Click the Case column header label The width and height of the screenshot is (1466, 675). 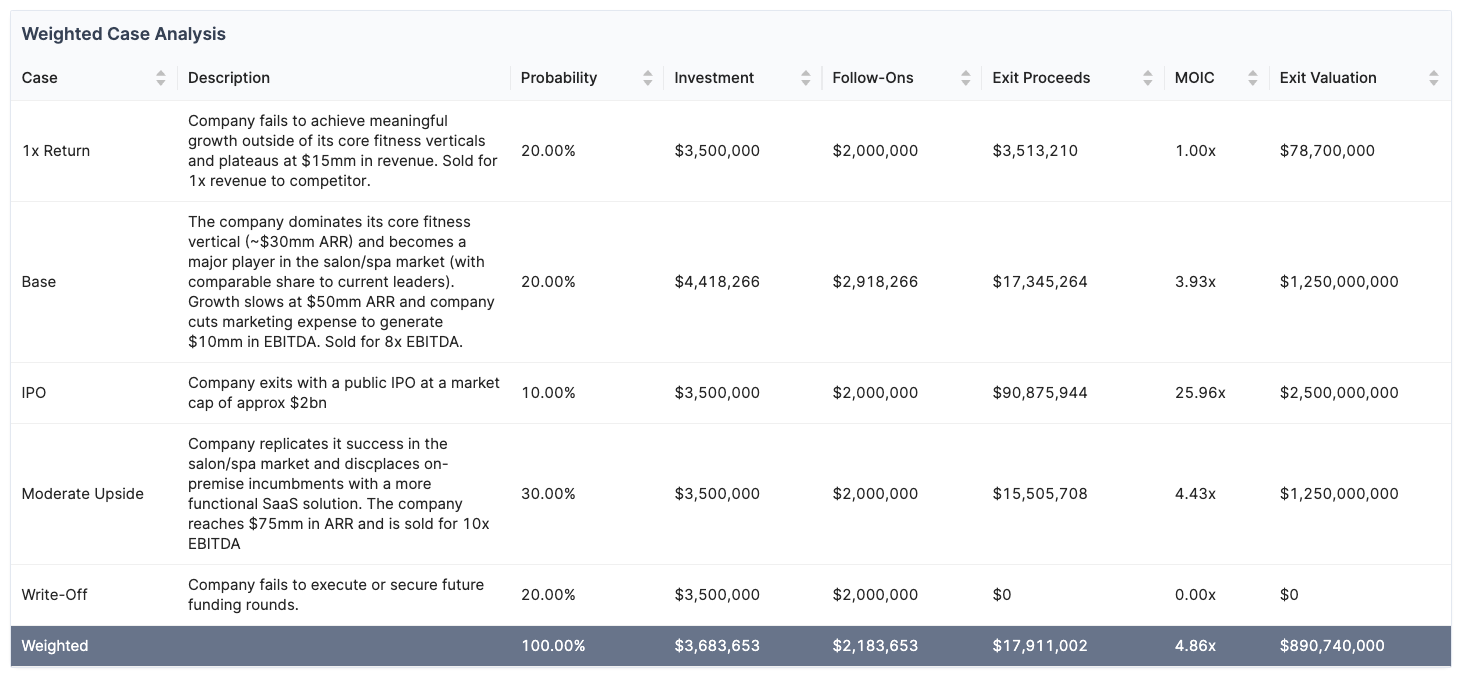(40, 78)
